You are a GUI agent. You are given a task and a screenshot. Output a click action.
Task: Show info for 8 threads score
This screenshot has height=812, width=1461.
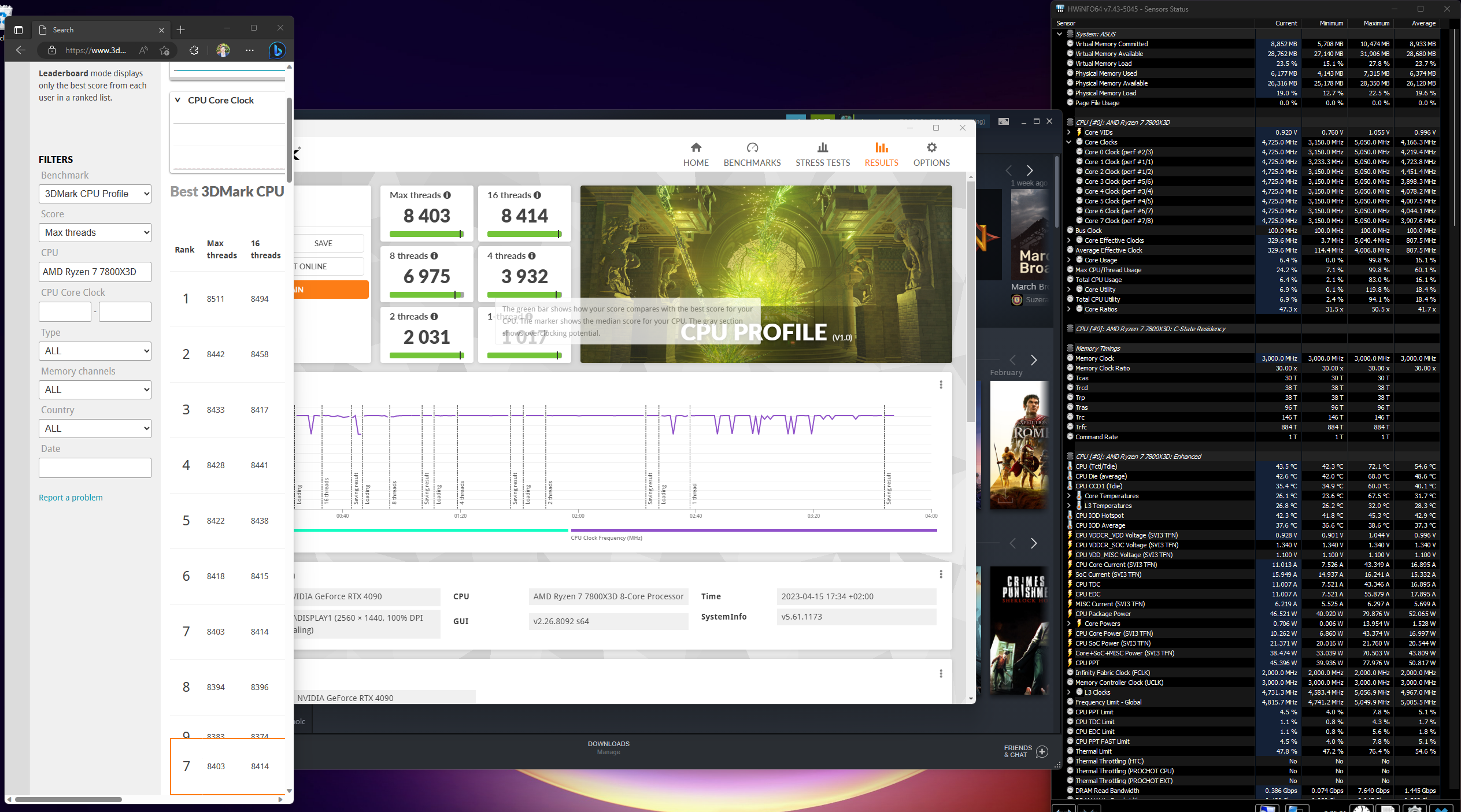(x=434, y=256)
